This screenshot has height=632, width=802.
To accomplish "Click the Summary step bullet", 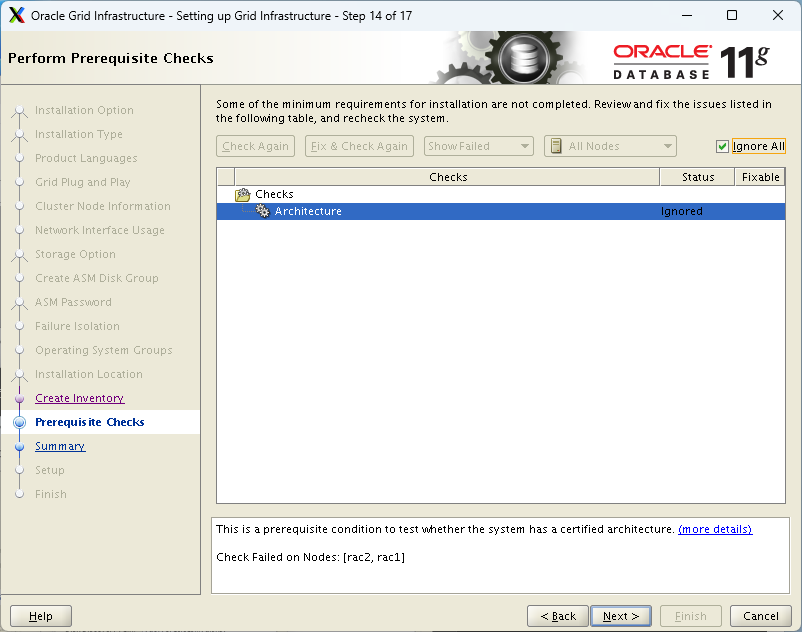I will tap(19, 446).
